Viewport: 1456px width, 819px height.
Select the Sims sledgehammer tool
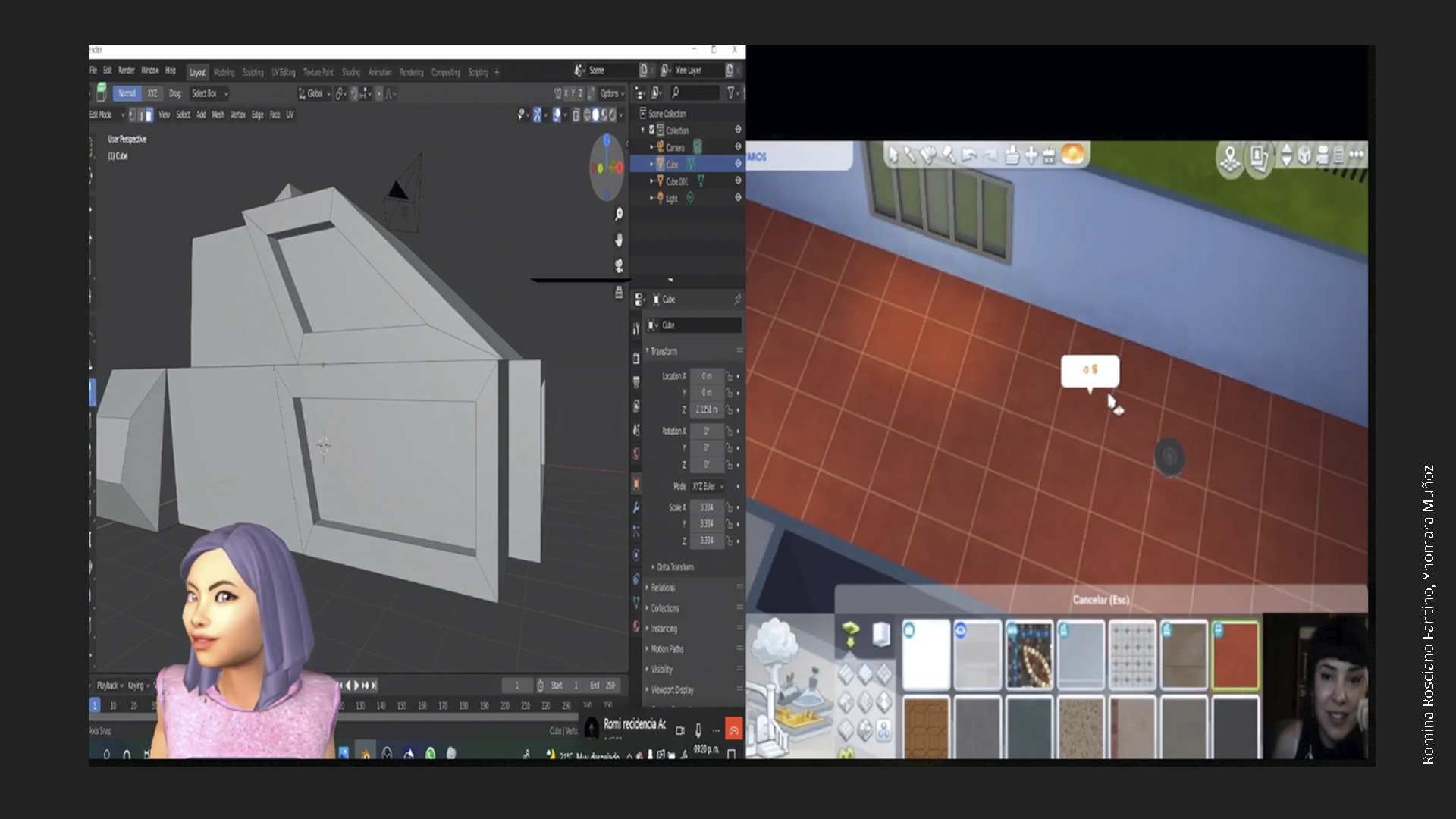click(948, 155)
